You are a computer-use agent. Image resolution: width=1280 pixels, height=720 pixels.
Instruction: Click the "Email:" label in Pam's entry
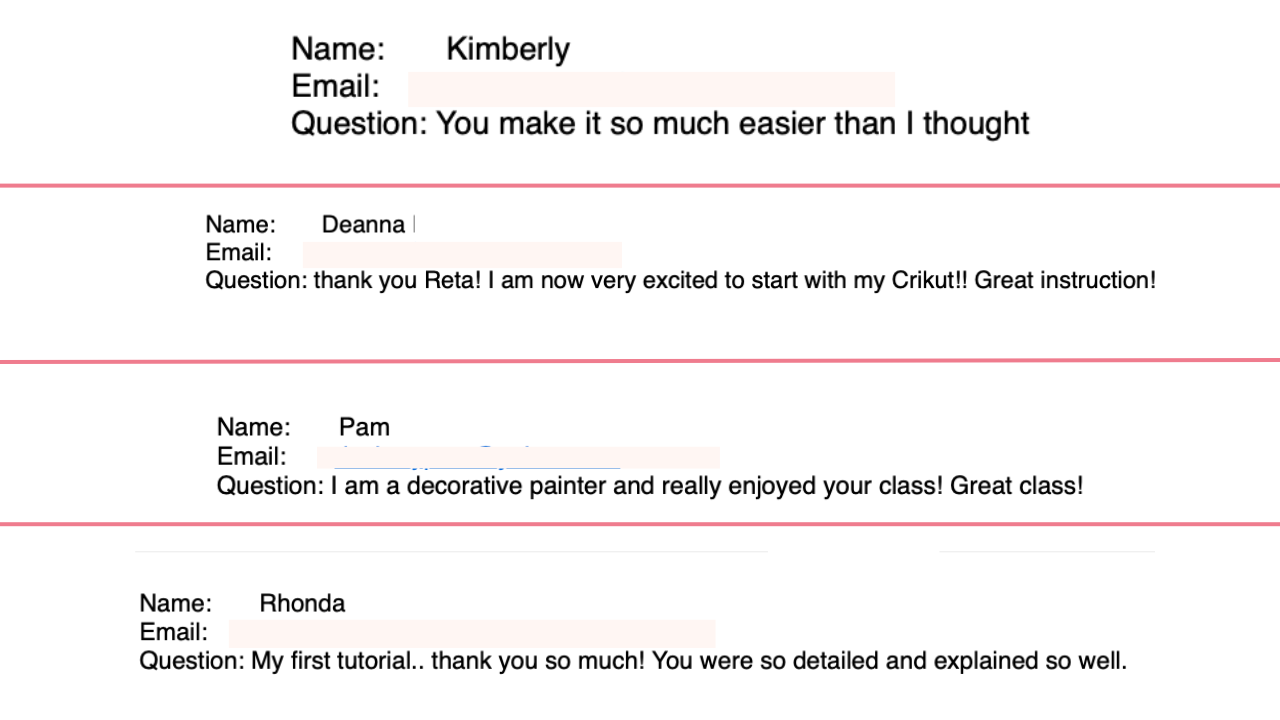click(251, 457)
